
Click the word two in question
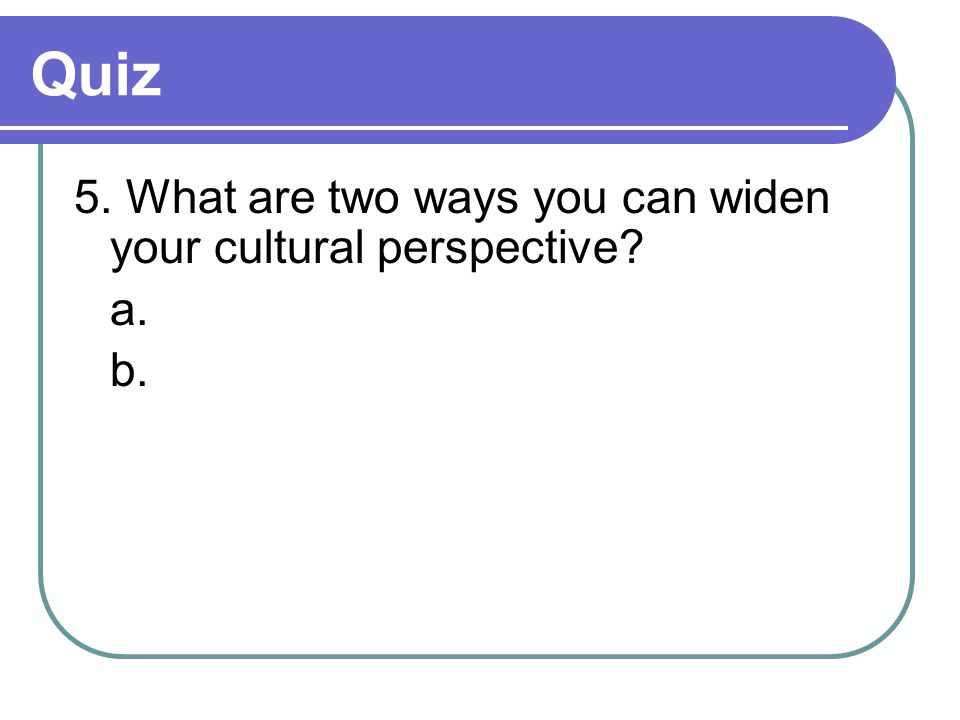364,197
